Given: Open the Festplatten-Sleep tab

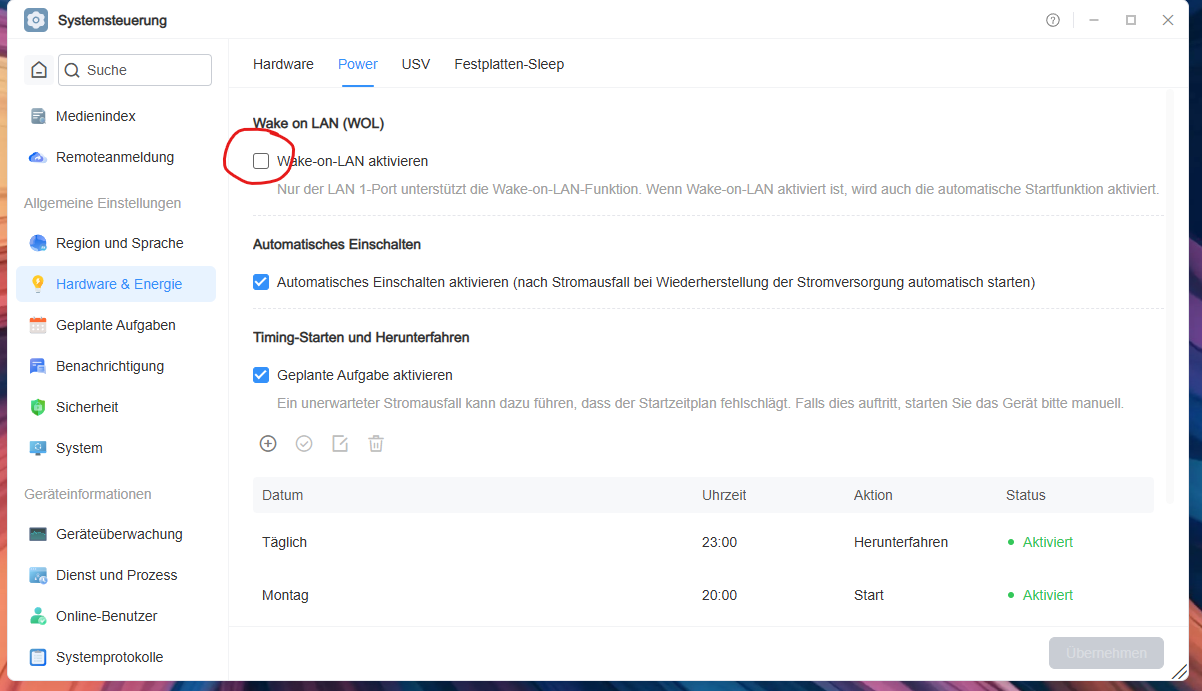Looking at the screenshot, I should [x=509, y=64].
